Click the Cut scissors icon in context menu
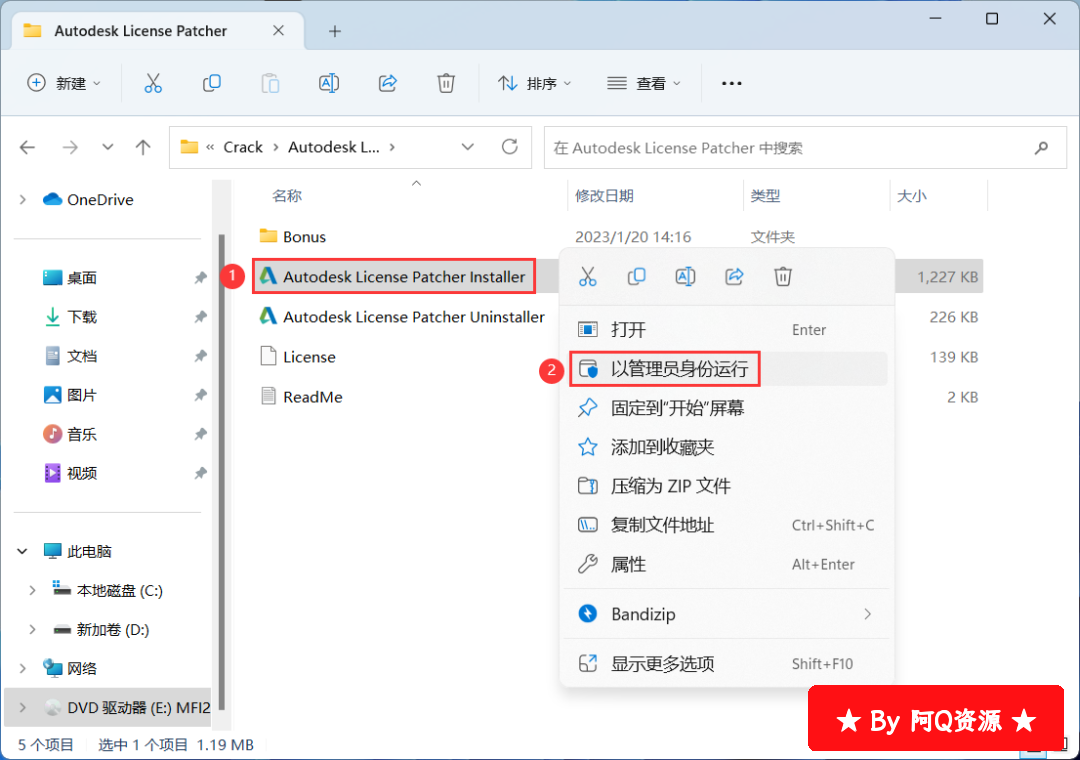 pos(588,277)
